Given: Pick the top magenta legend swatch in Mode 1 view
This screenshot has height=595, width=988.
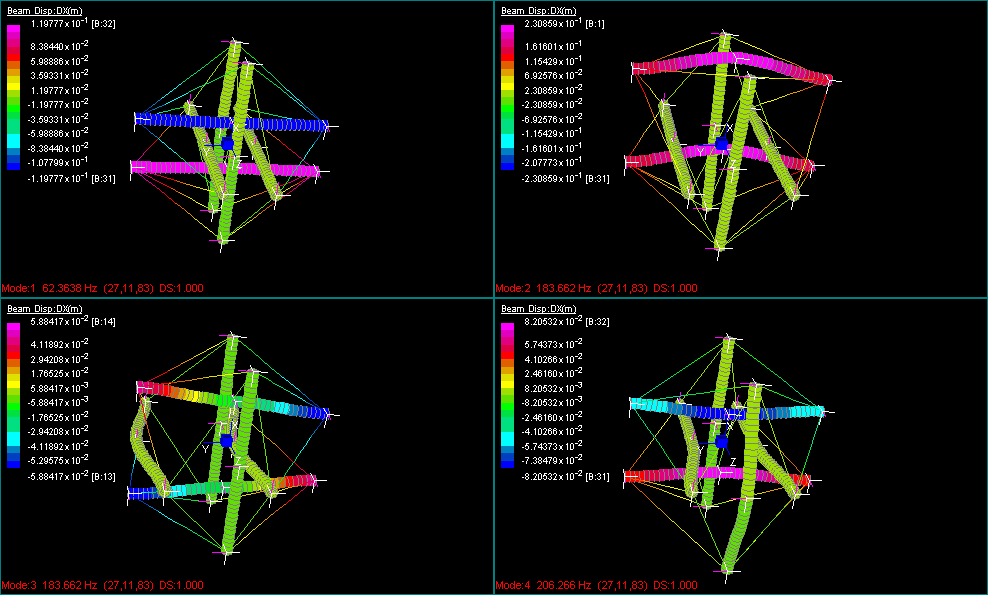Looking at the screenshot, I should pos(13,32).
